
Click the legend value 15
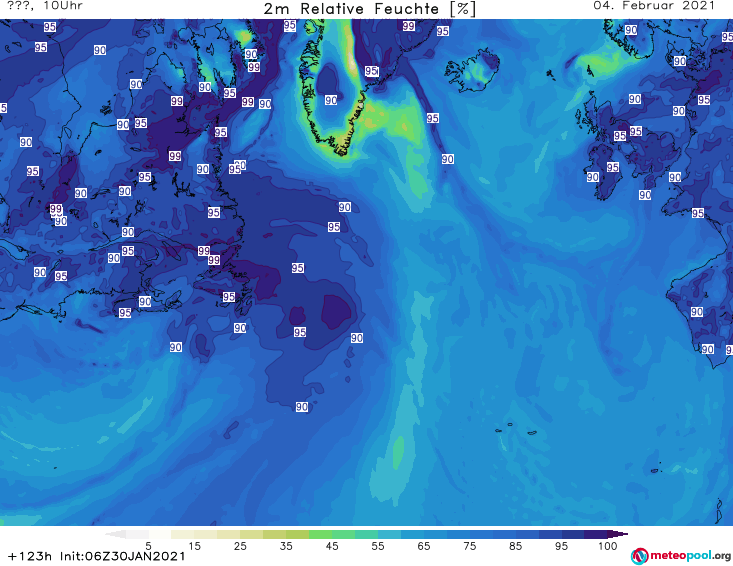pos(194,546)
